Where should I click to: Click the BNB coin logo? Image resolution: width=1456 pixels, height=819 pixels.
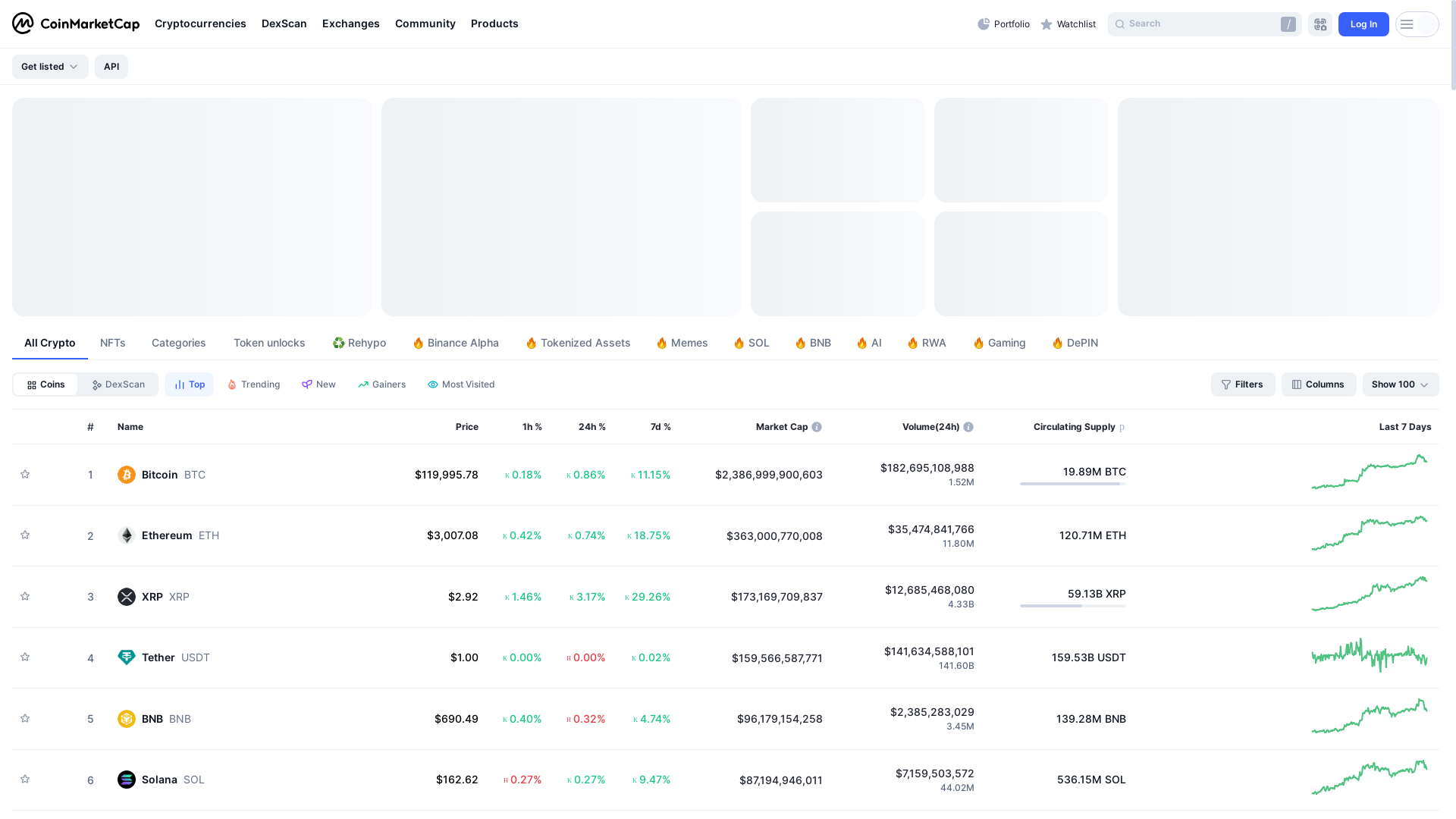coord(127,719)
